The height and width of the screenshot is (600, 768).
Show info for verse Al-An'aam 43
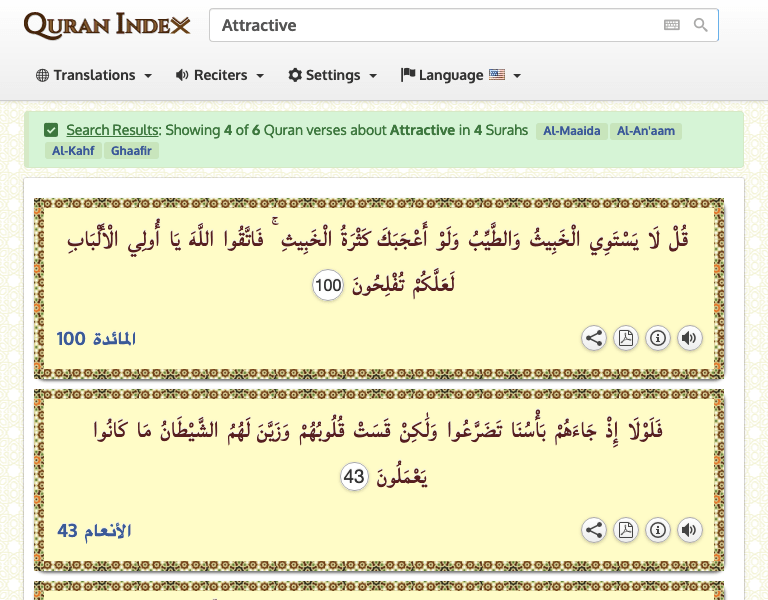(x=658, y=530)
